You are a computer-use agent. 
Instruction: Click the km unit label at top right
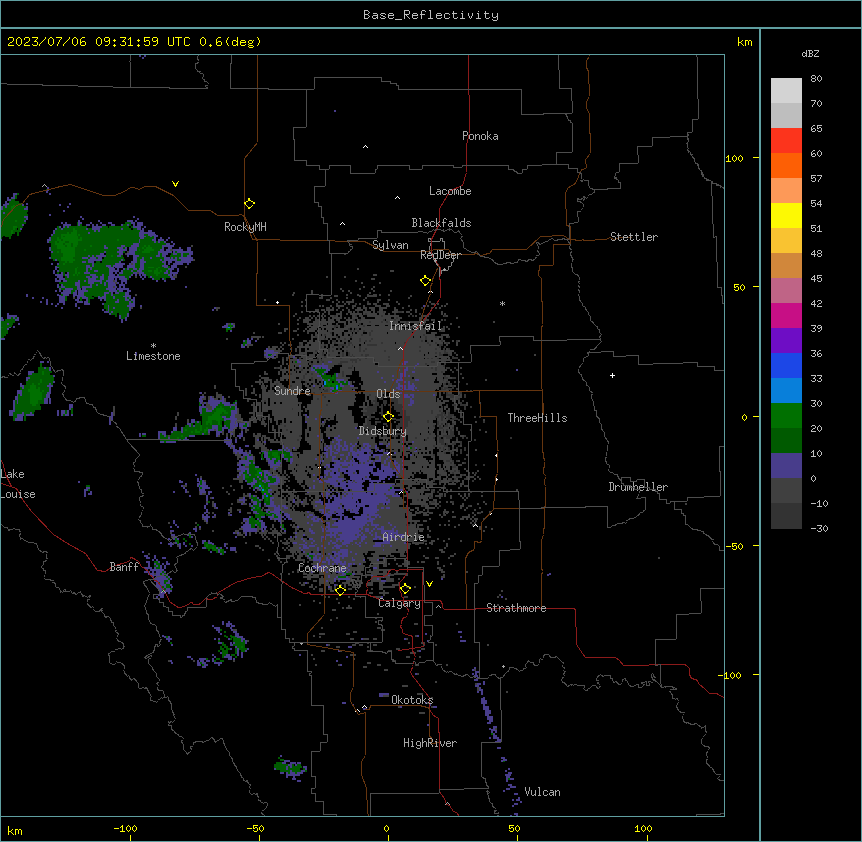(x=744, y=42)
